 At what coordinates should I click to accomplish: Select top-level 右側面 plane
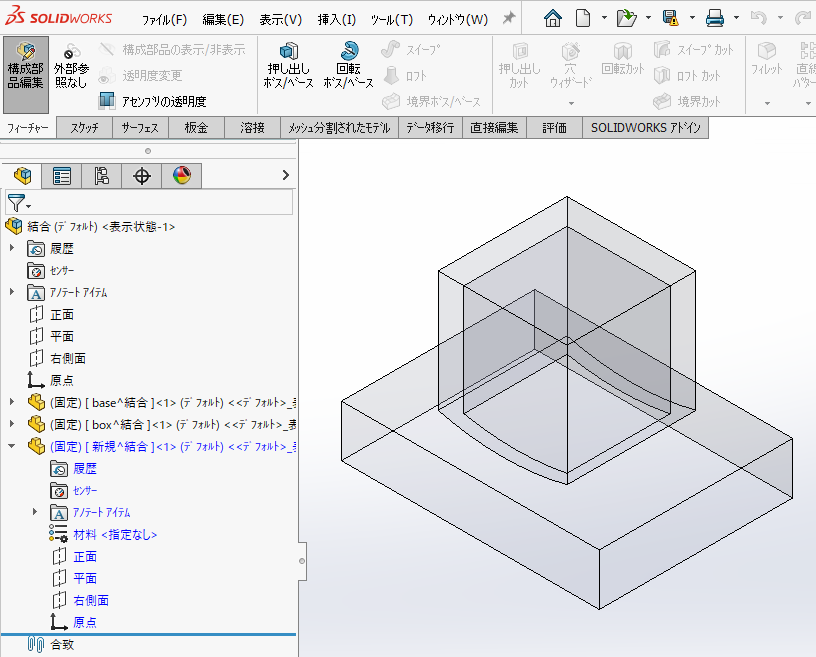click(57, 358)
